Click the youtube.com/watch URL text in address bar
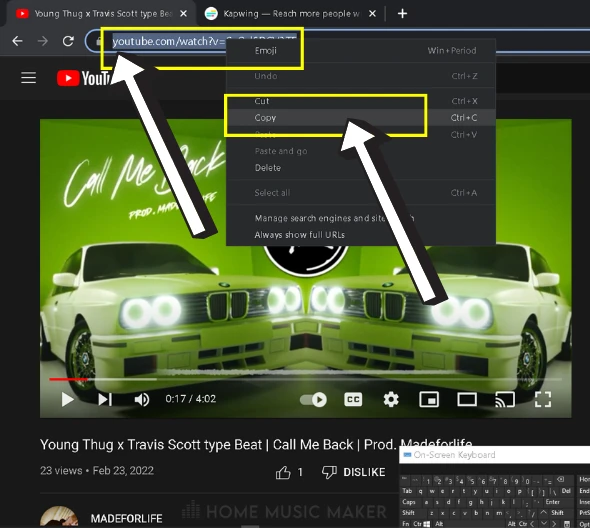 (x=169, y=41)
